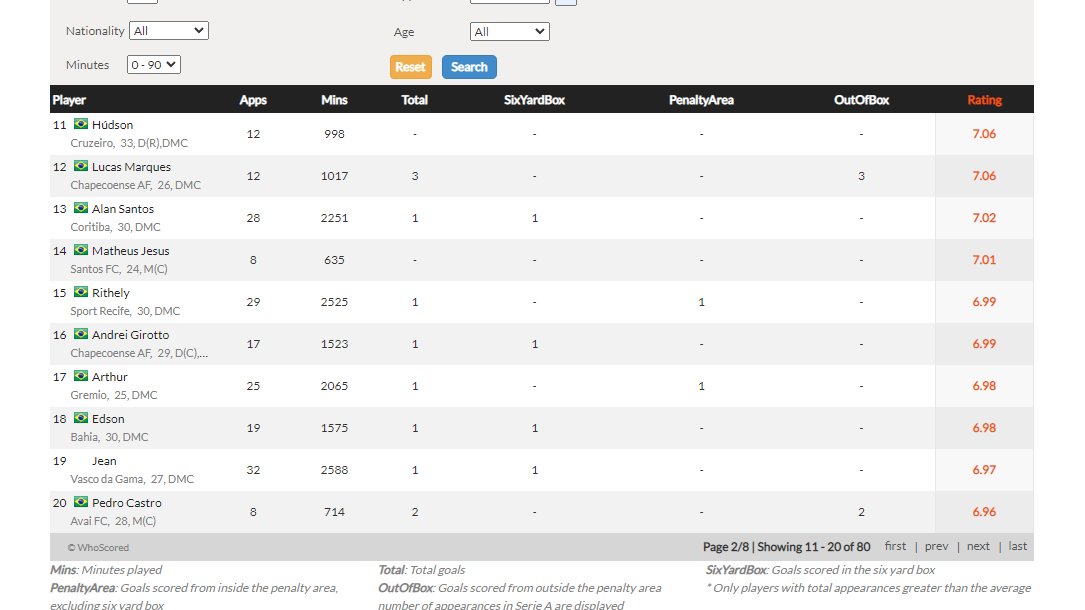Sort table by Apps column header
Viewport: 1085px width, 610px height.
click(x=253, y=100)
